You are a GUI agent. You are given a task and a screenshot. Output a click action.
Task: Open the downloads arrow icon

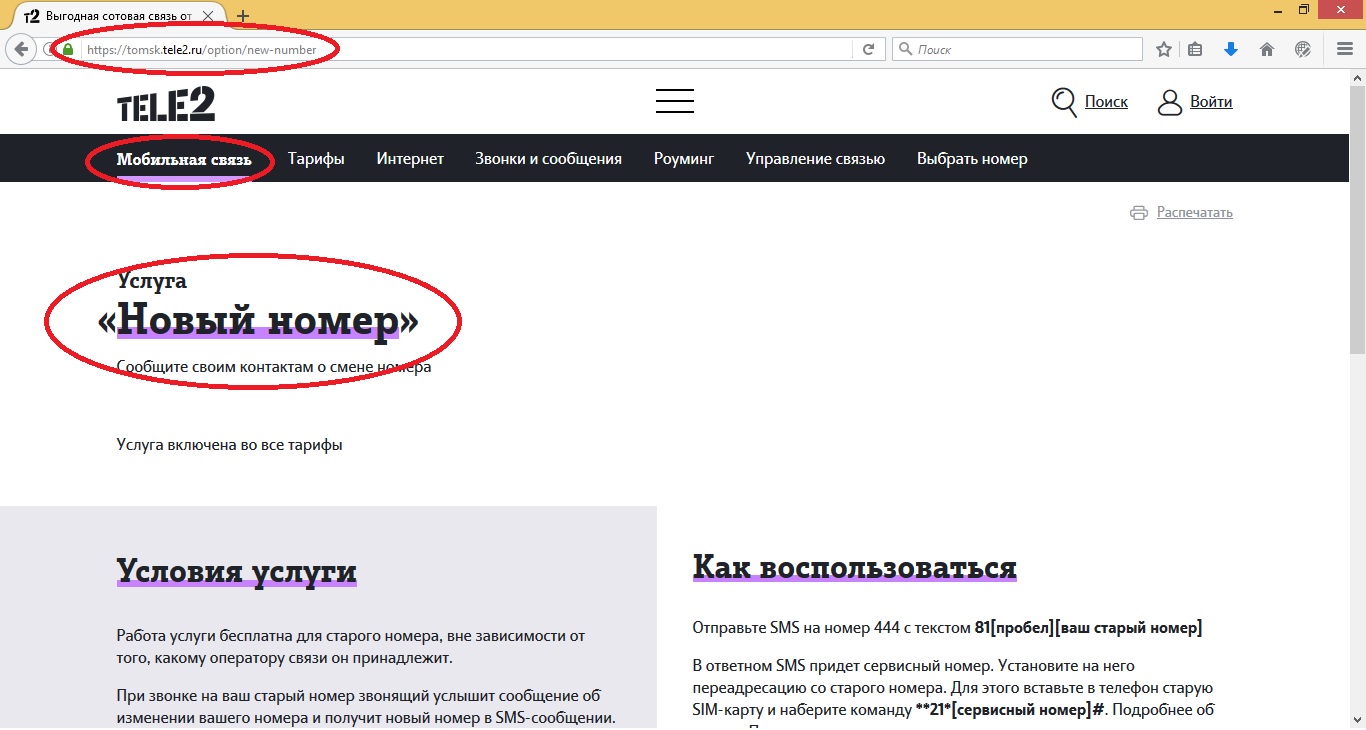click(x=1231, y=48)
